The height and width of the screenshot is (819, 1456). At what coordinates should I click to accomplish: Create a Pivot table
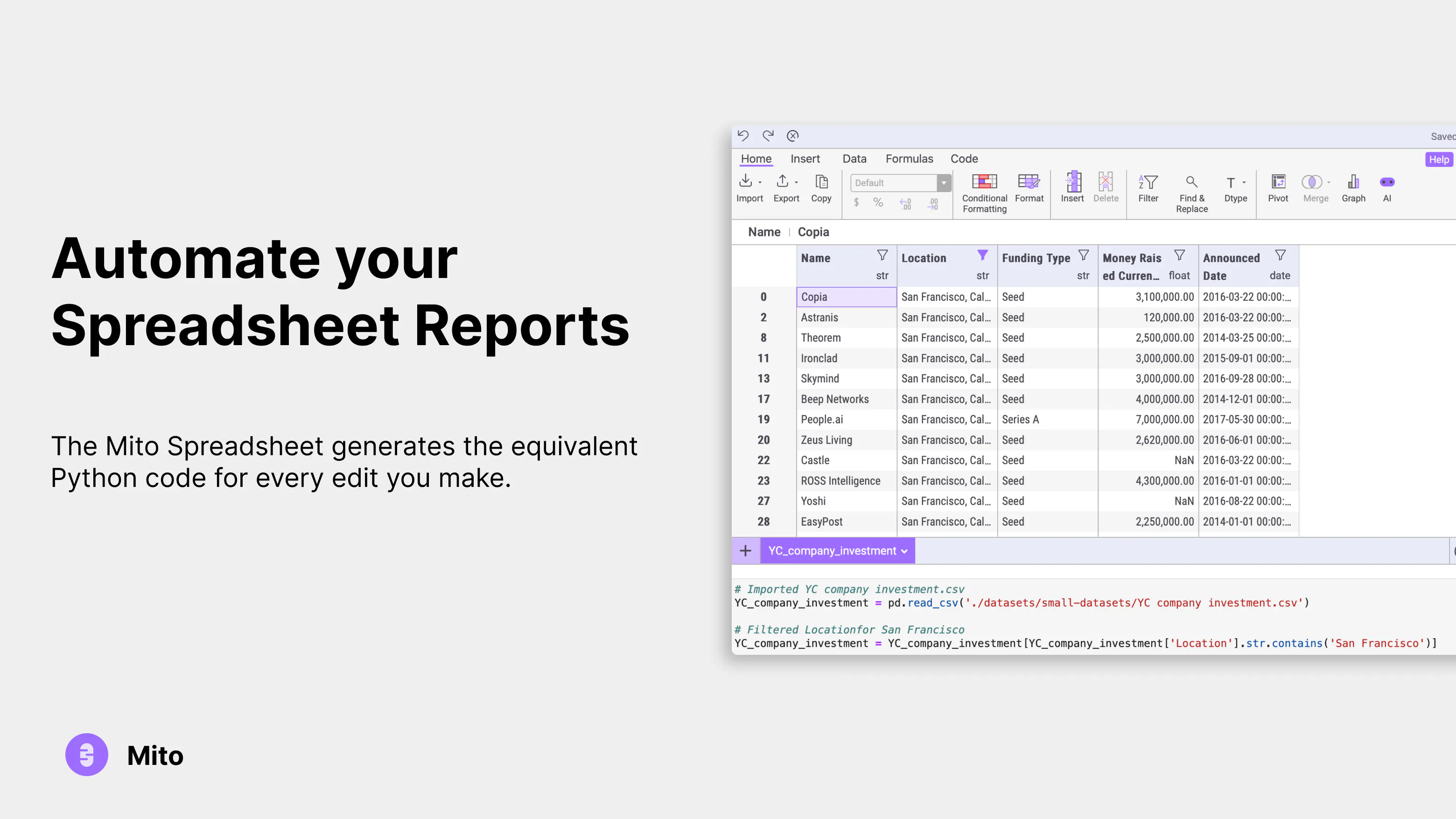(x=1278, y=188)
